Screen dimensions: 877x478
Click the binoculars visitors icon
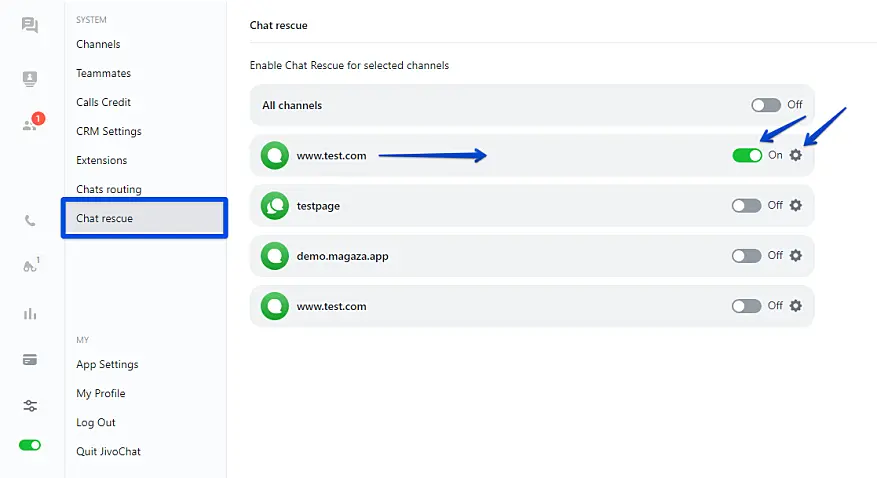(x=30, y=266)
